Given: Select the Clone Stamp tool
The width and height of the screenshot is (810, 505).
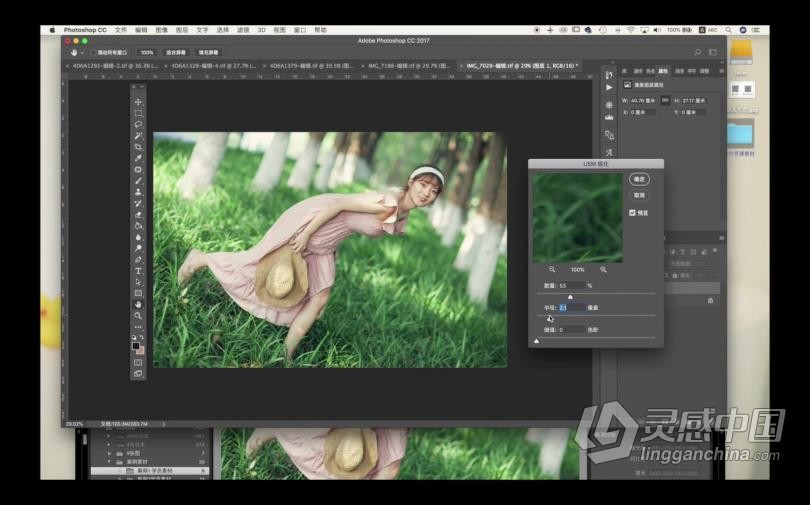Looking at the screenshot, I should point(138,192).
